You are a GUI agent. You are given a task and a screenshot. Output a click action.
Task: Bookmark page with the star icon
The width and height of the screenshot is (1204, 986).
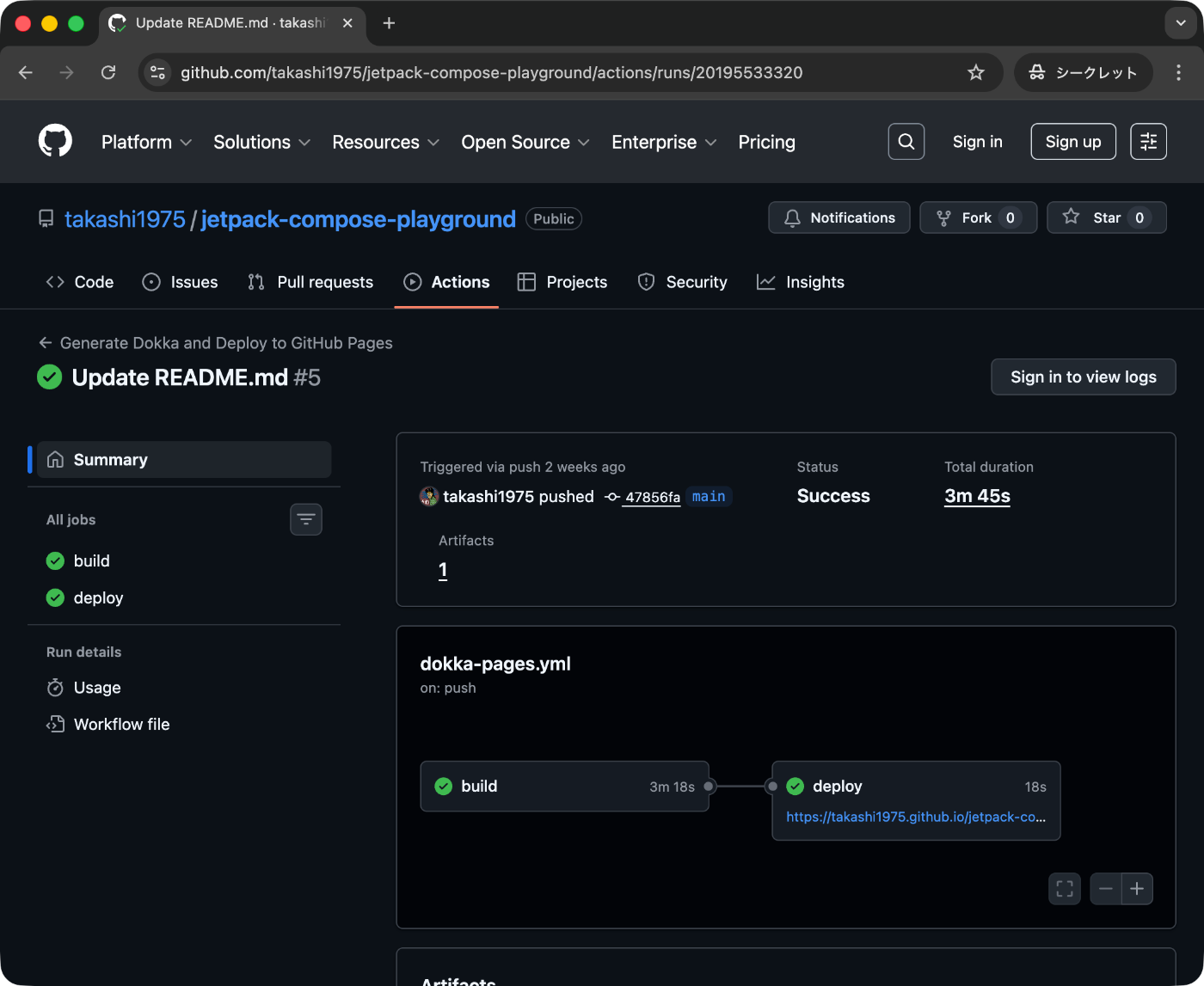(x=976, y=72)
